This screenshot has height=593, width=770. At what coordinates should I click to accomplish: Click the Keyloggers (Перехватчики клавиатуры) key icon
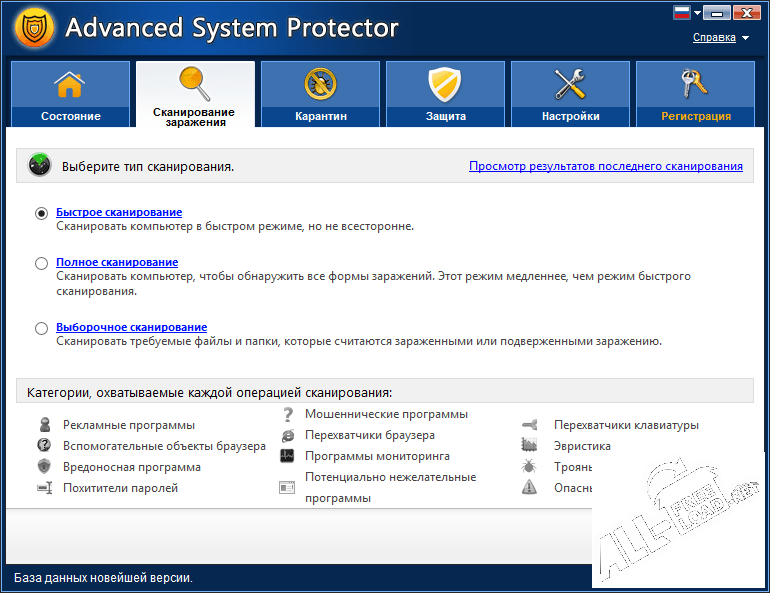tap(530, 425)
